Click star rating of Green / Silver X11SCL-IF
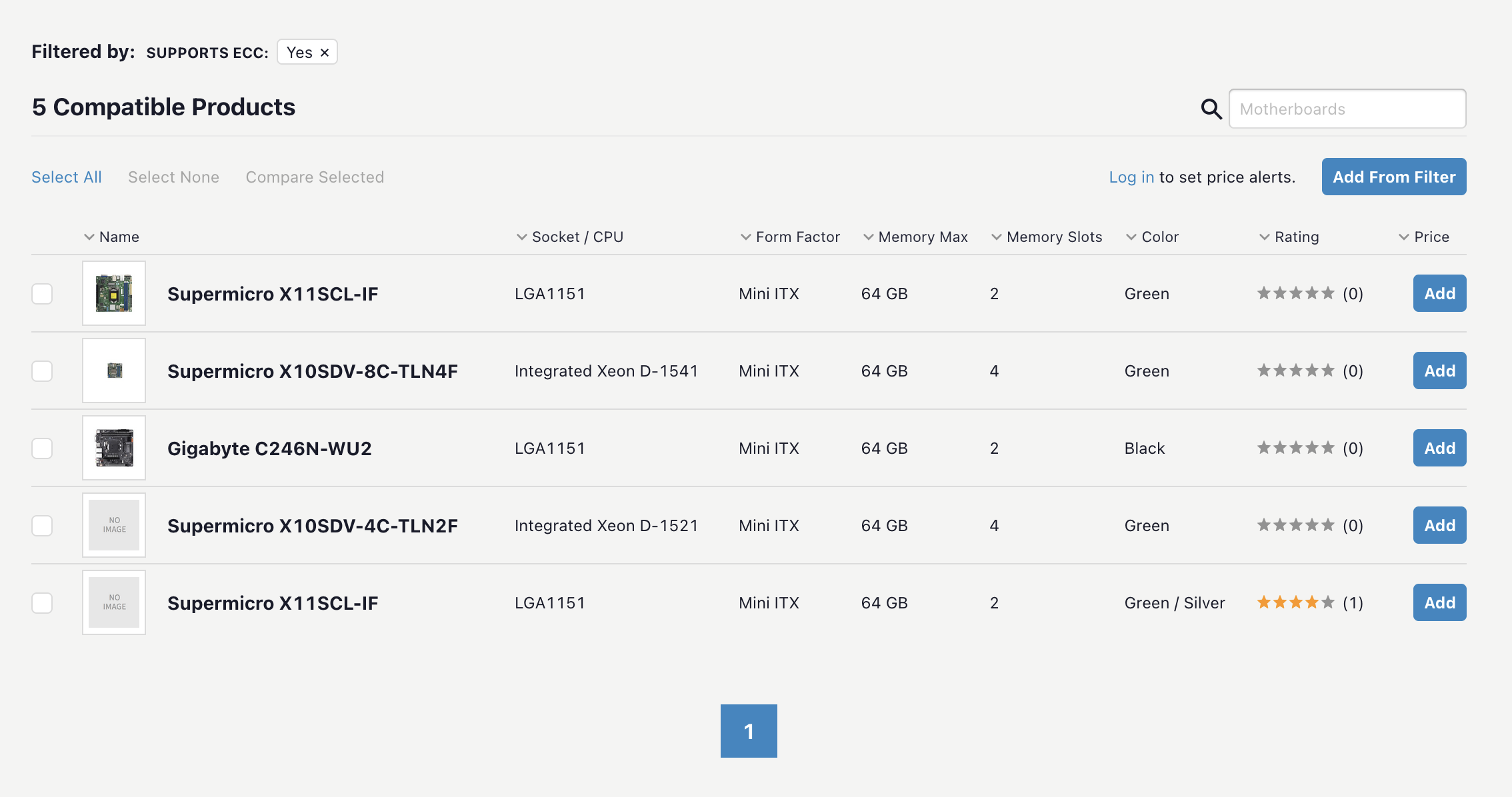1512x797 pixels. [x=1295, y=602]
